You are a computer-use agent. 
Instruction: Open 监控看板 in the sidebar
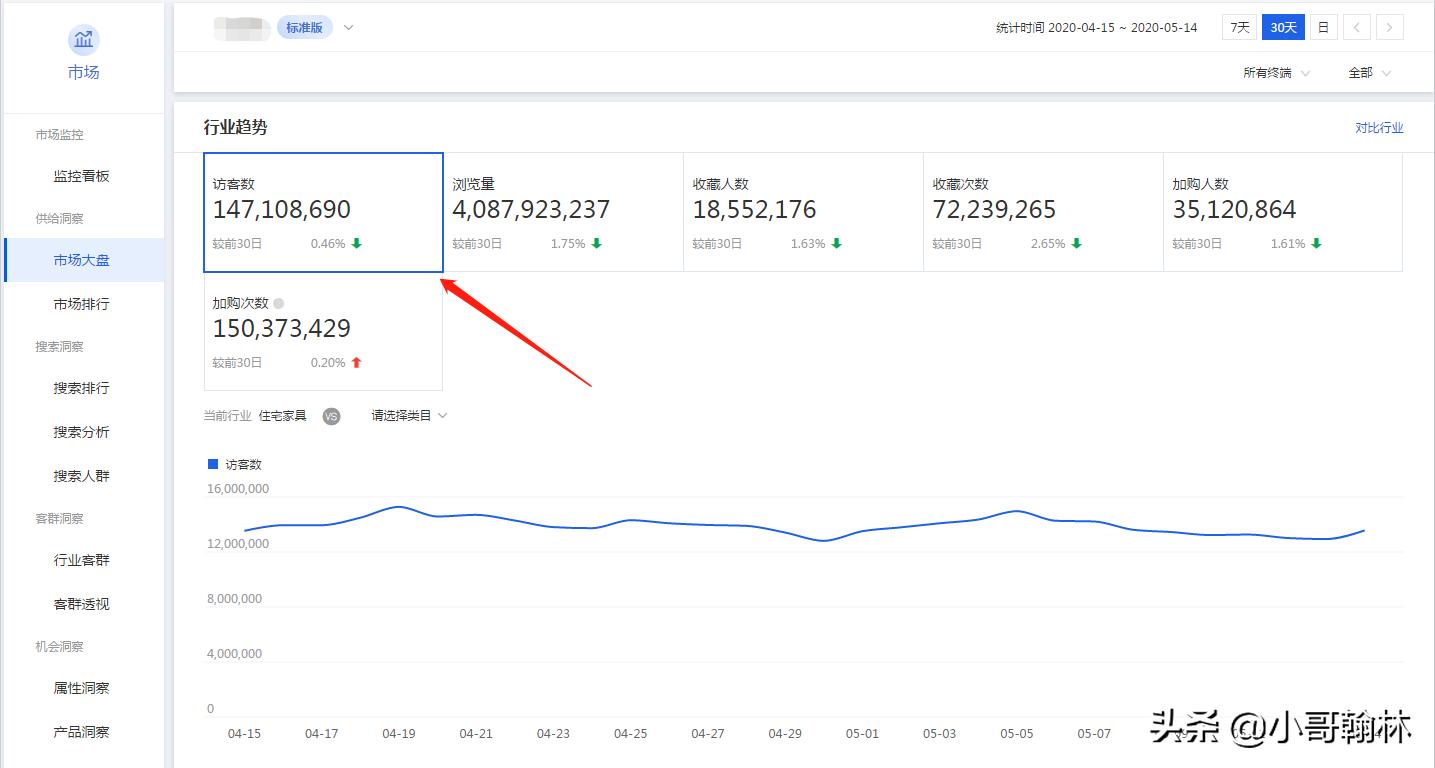82,176
